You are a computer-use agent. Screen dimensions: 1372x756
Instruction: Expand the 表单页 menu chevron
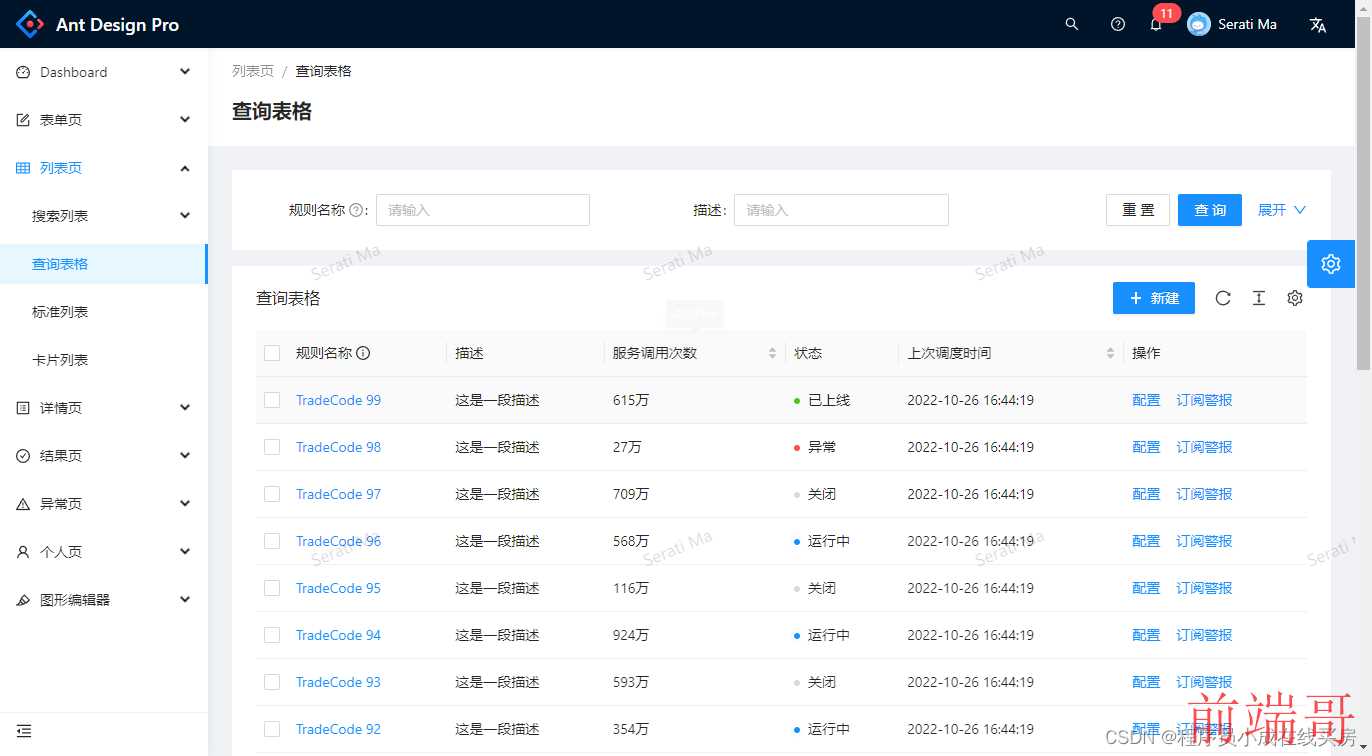[185, 120]
